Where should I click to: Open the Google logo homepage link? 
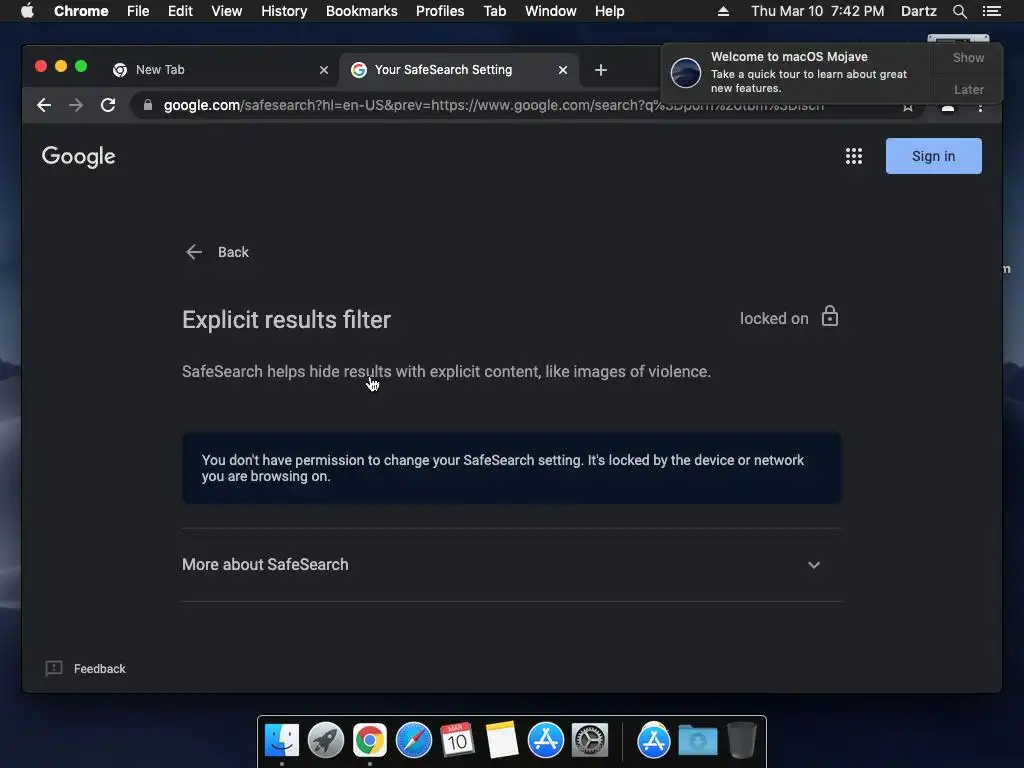pyautogui.click(x=78, y=157)
